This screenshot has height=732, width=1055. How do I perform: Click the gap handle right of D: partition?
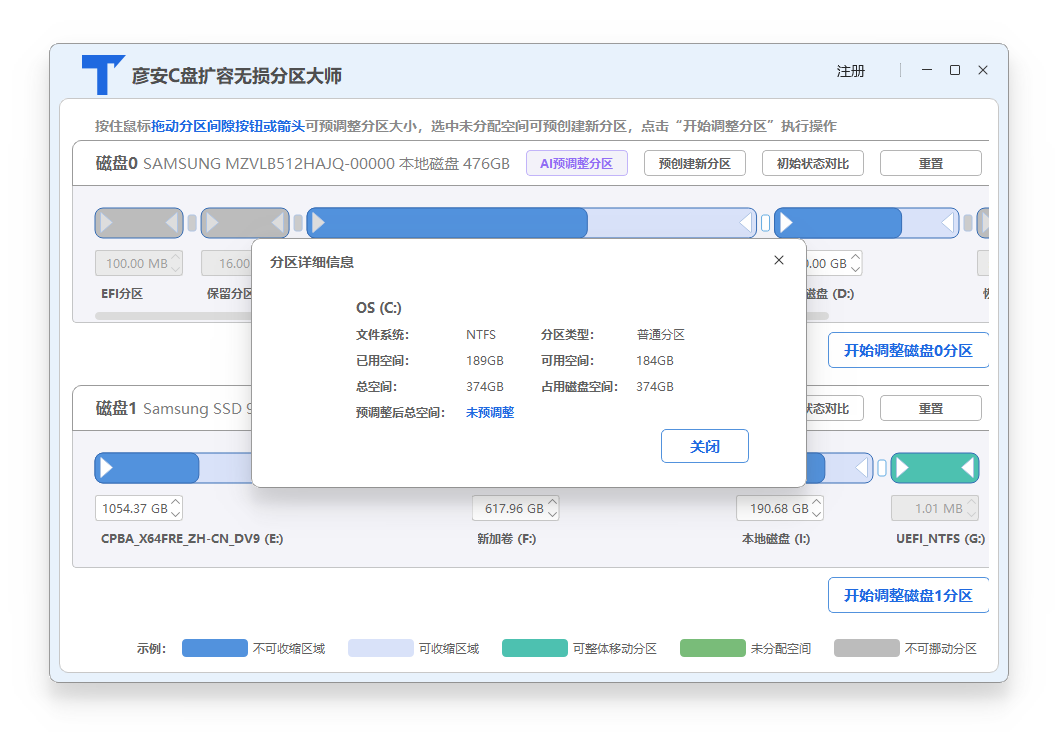click(968, 223)
